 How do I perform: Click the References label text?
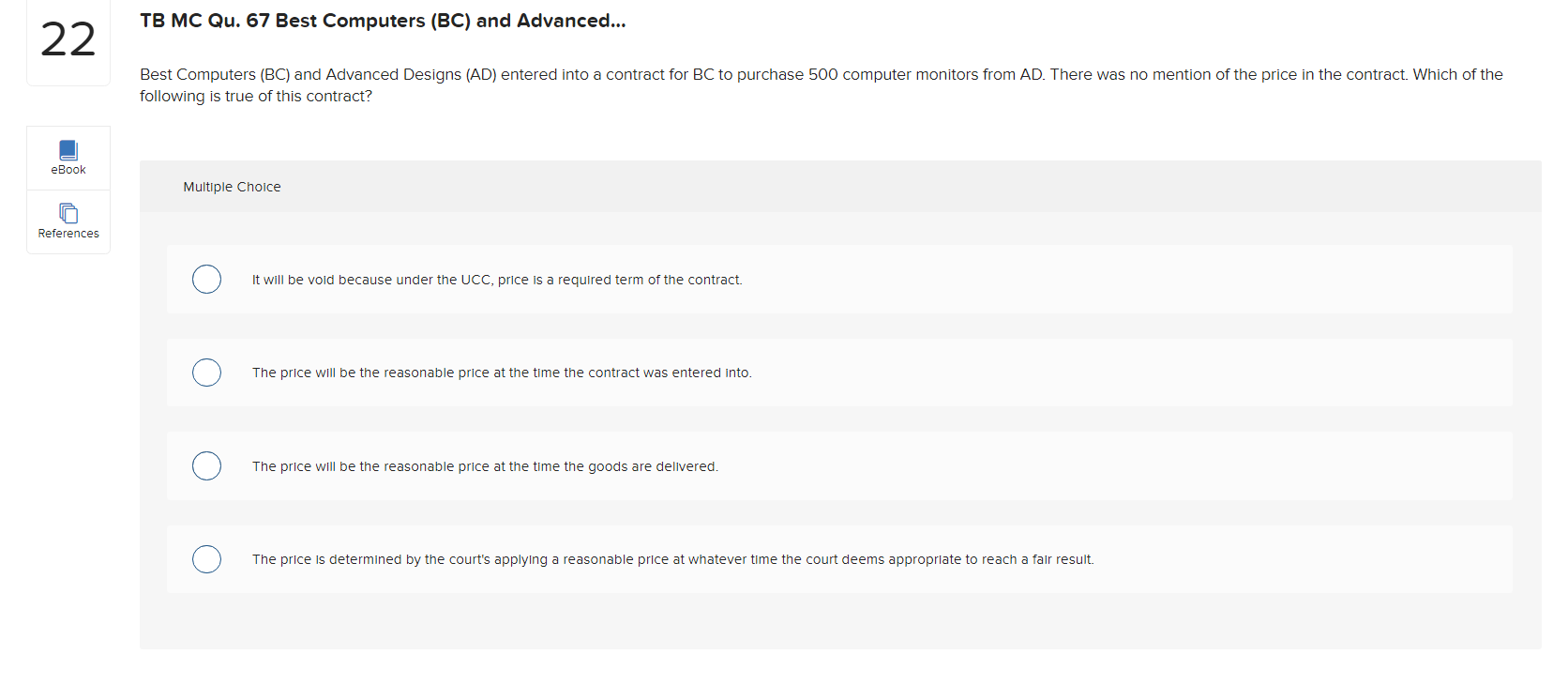pyautogui.click(x=67, y=234)
